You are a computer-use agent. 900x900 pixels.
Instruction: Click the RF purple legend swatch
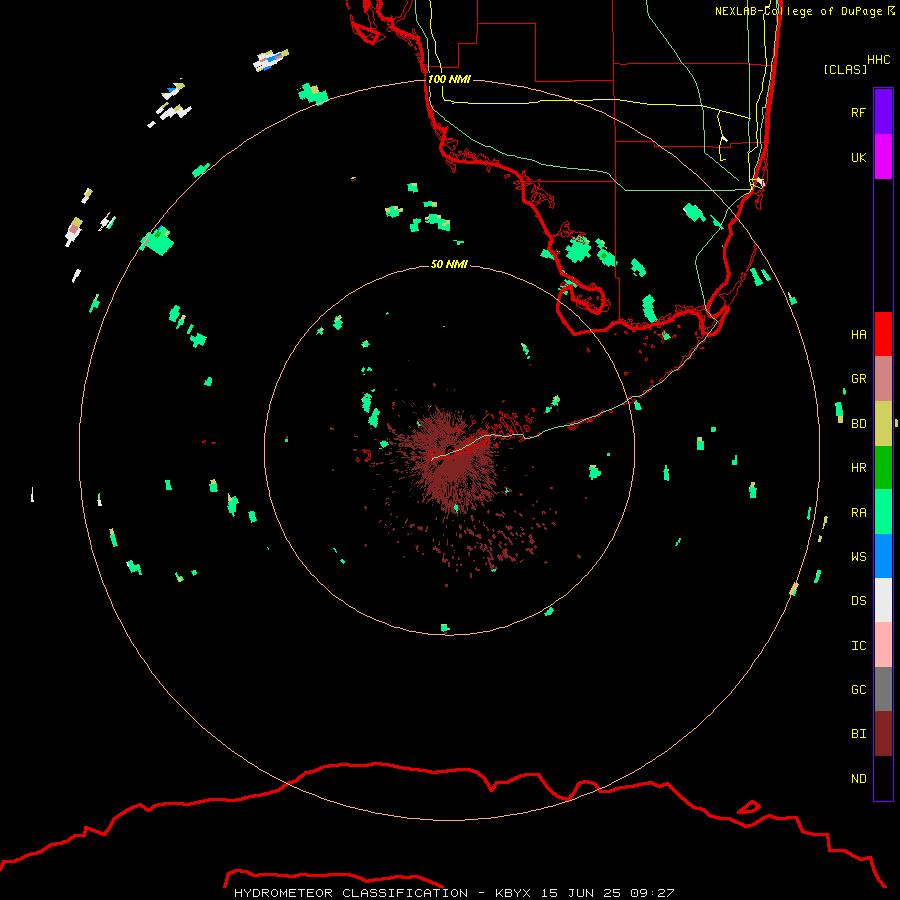(883, 111)
